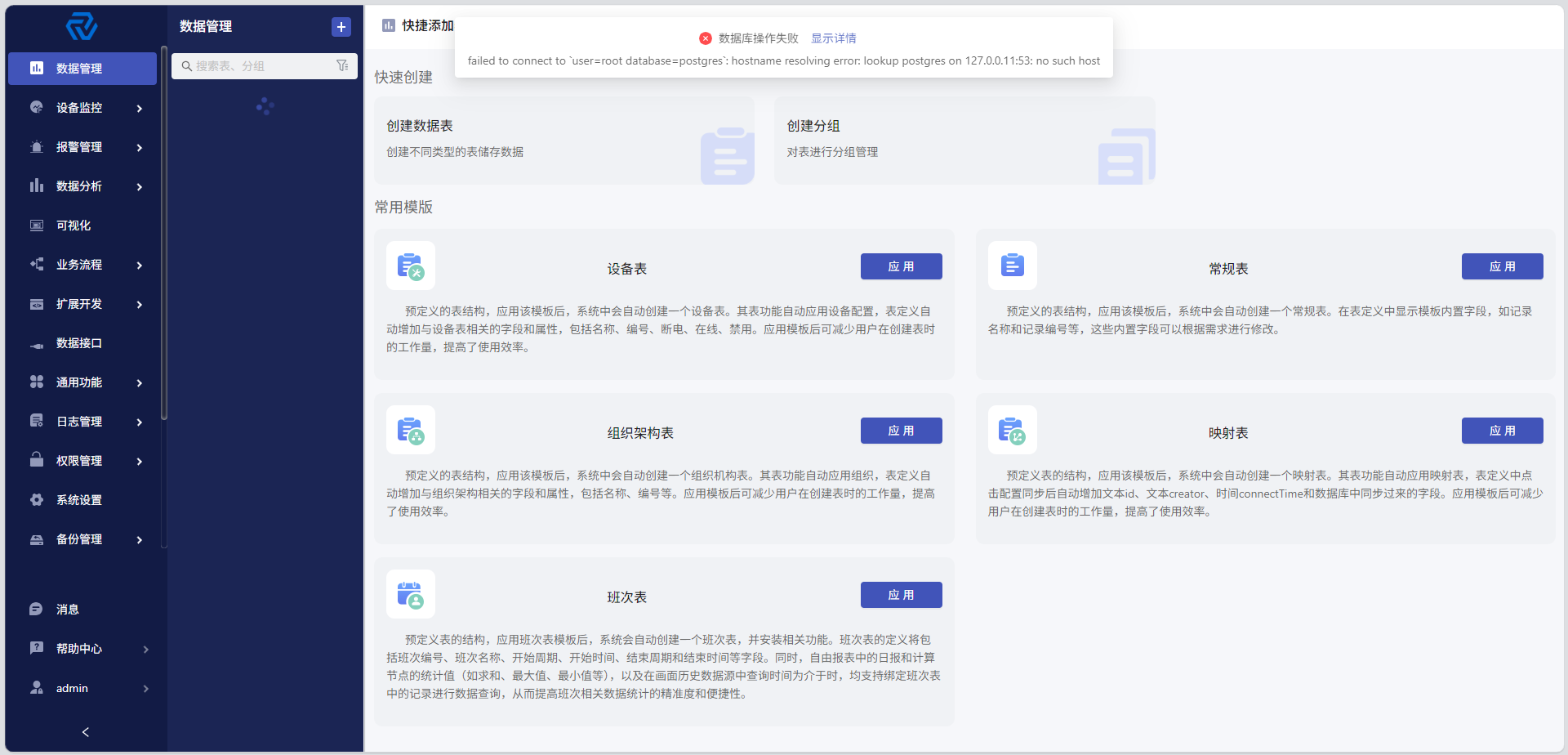Expand the 业务流程 submenu arrow
This screenshot has height=755, width=1568.
(x=140, y=265)
